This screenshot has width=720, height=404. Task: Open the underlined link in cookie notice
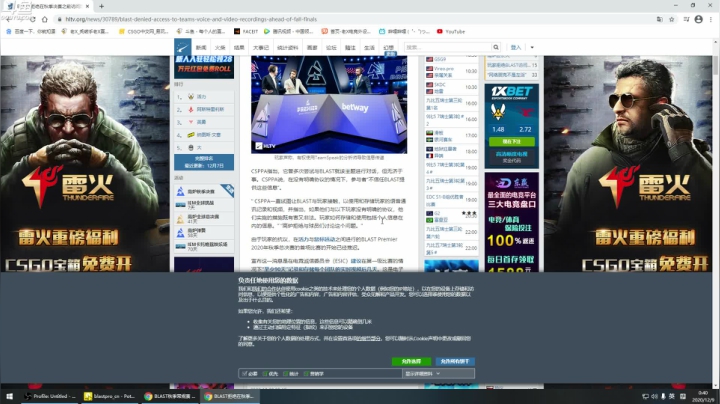pyautogui.click(x=368, y=338)
